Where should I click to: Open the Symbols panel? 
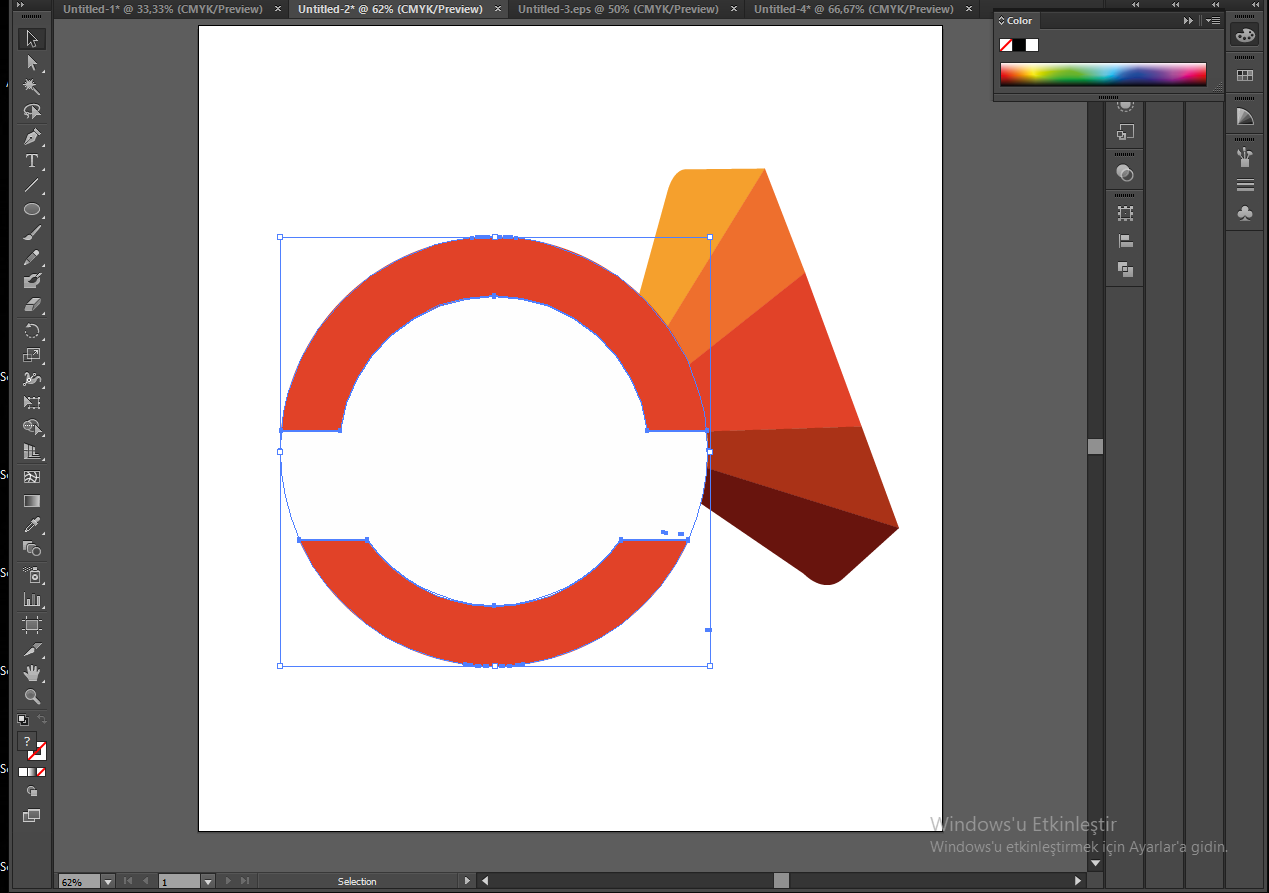(1245, 213)
